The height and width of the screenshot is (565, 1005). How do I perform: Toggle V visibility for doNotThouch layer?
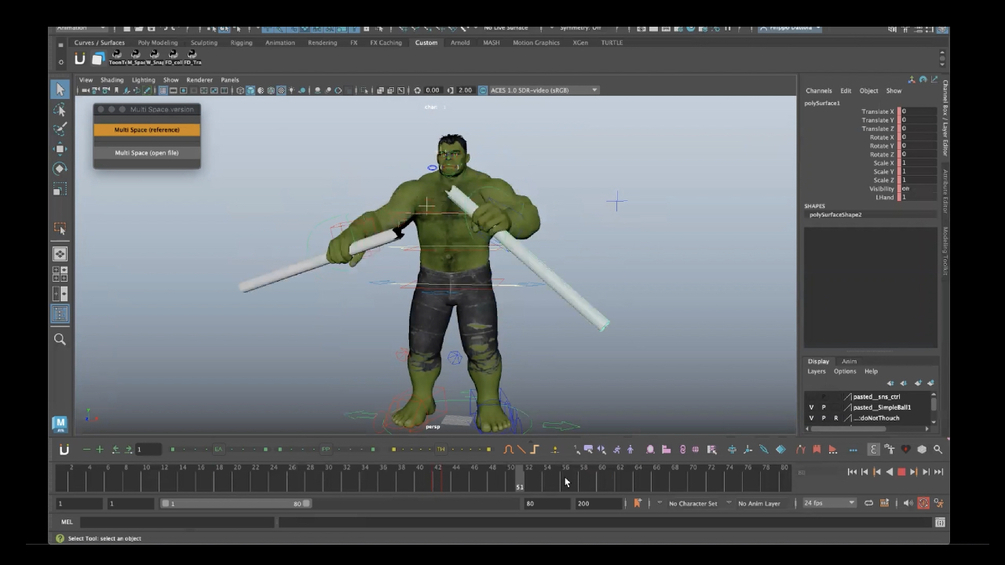(x=811, y=418)
